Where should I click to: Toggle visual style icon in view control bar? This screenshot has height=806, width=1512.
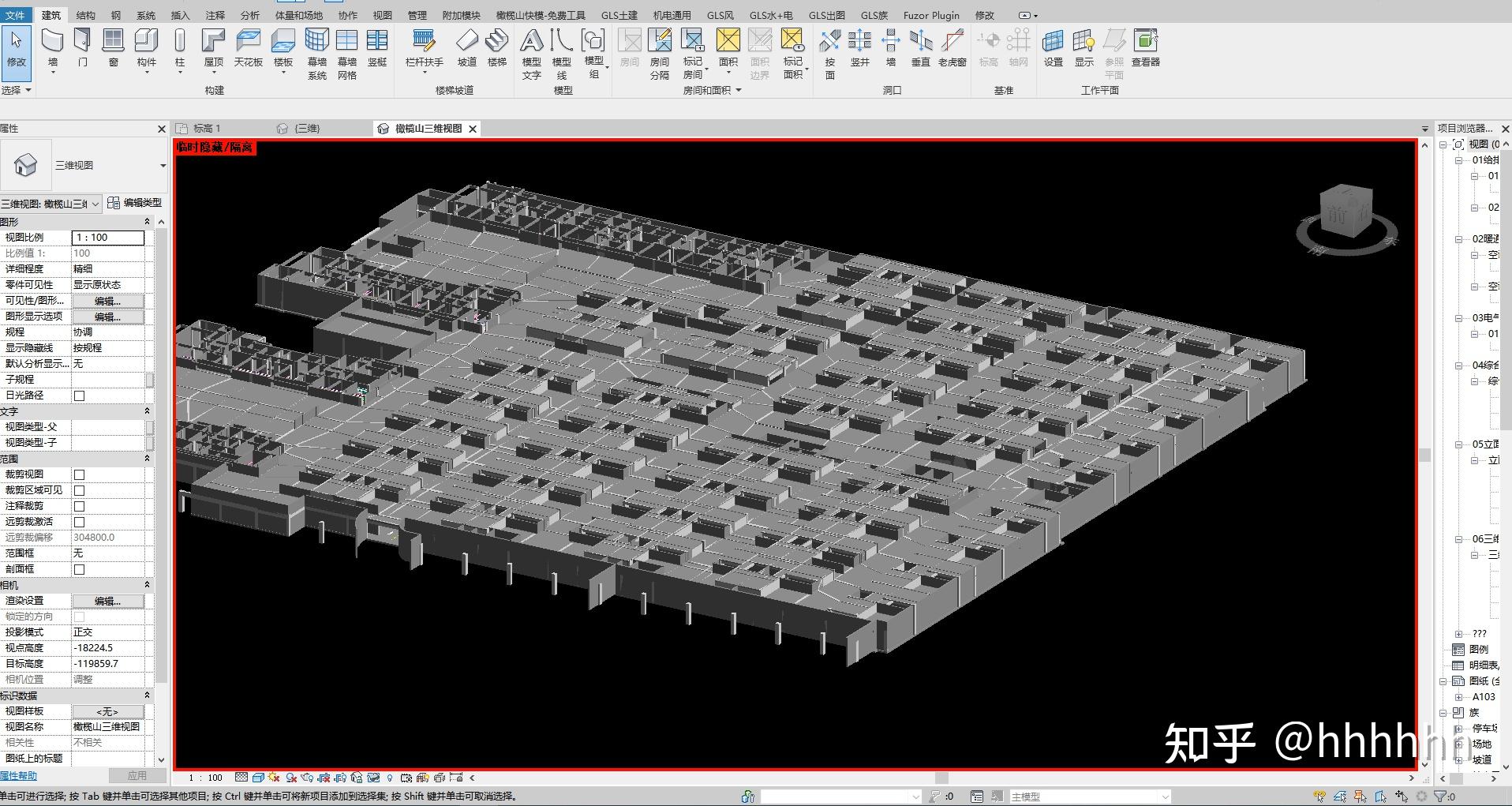tap(258, 778)
